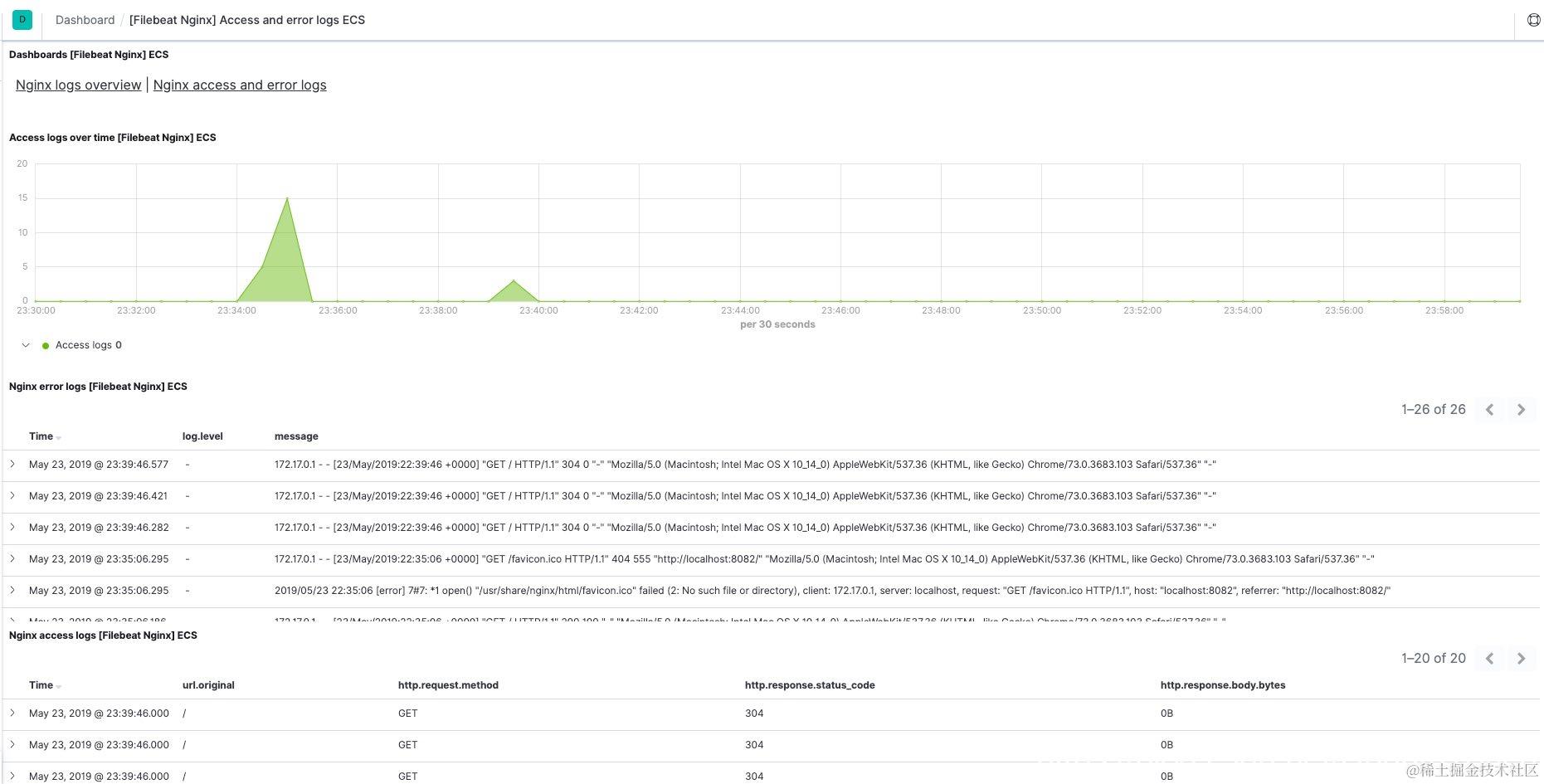Click timestamp May 23, 2019 @ 23:35:06.295 with 404 message

(99, 559)
